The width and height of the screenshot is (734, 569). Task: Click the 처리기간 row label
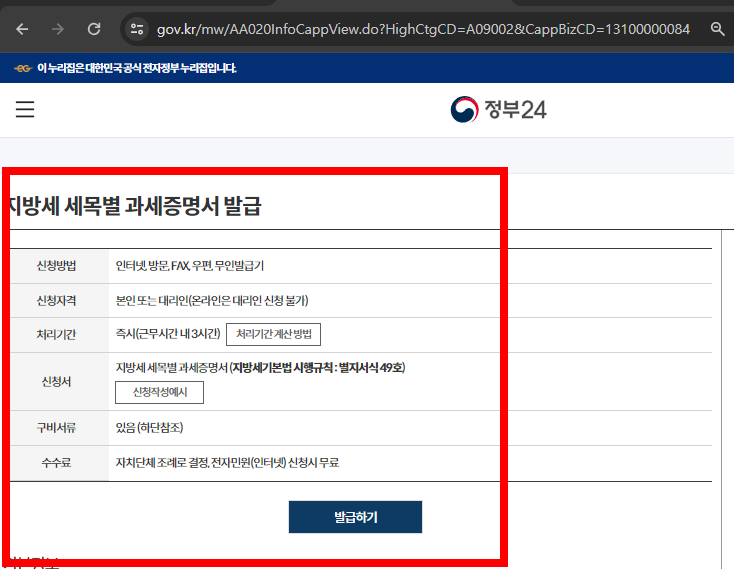[56, 335]
